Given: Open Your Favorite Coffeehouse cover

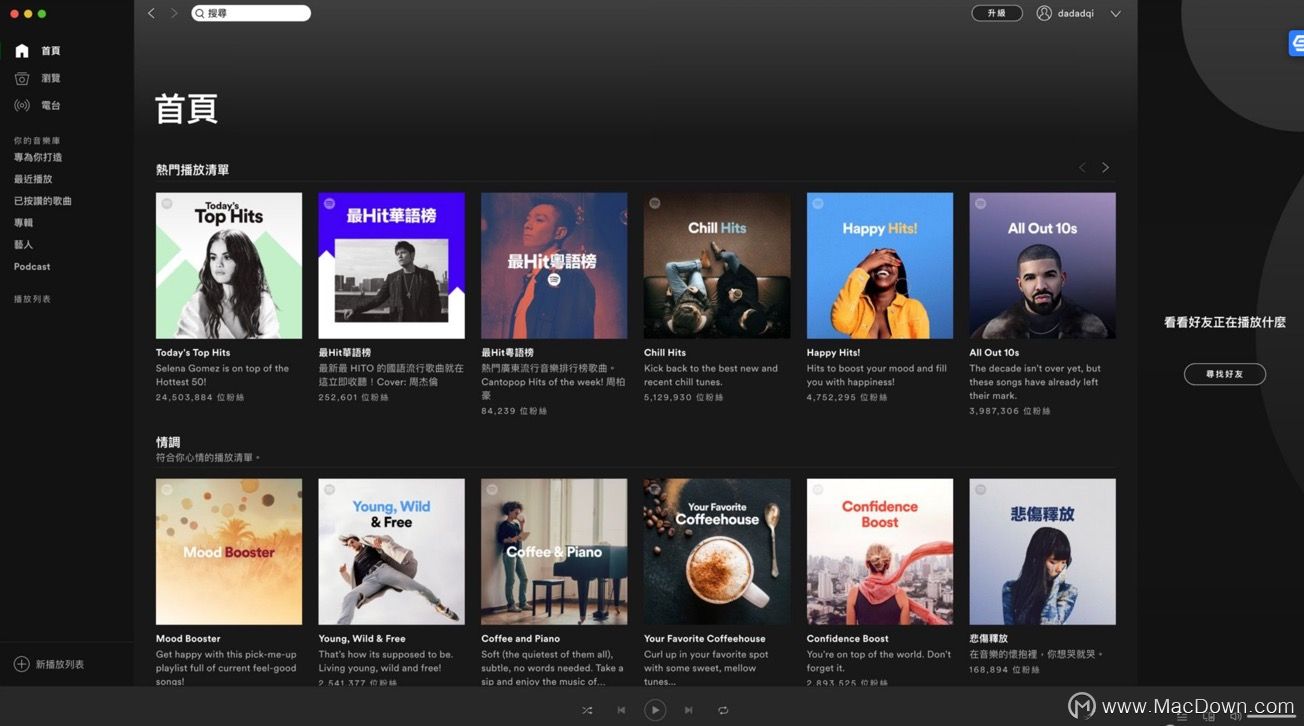Looking at the screenshot, I should [717, 552].
